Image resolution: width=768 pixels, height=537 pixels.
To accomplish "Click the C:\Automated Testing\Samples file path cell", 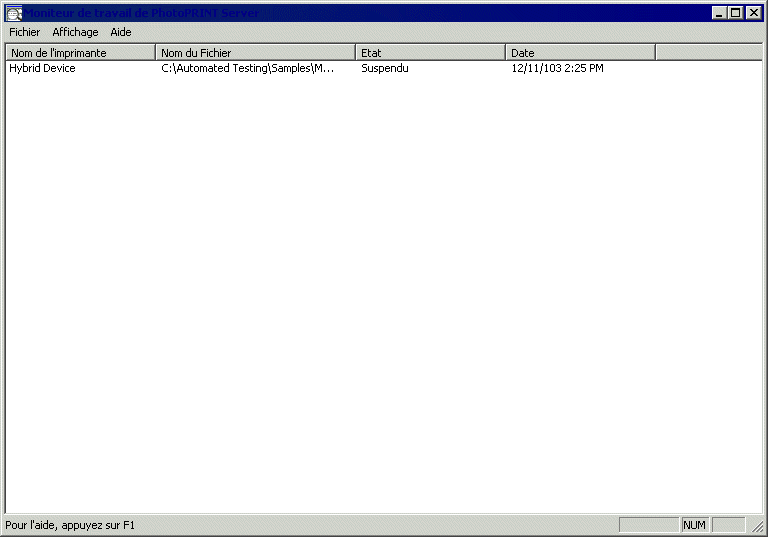I will tap(247, 68).
